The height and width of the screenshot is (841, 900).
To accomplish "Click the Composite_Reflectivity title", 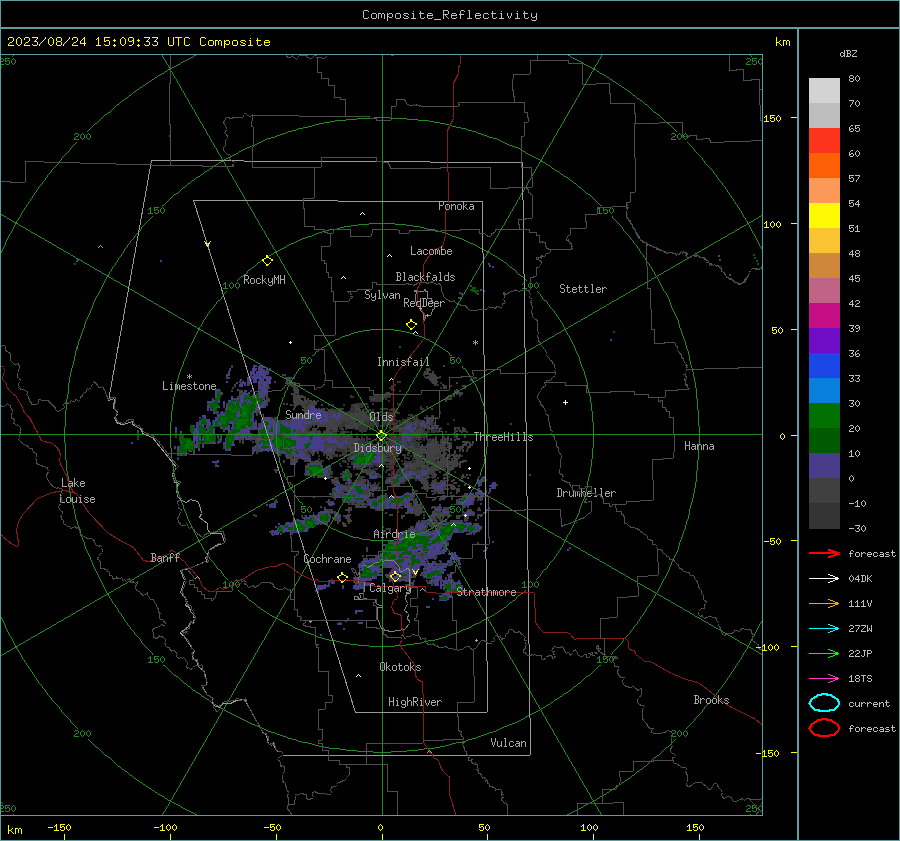I will (x=449, y=15).
